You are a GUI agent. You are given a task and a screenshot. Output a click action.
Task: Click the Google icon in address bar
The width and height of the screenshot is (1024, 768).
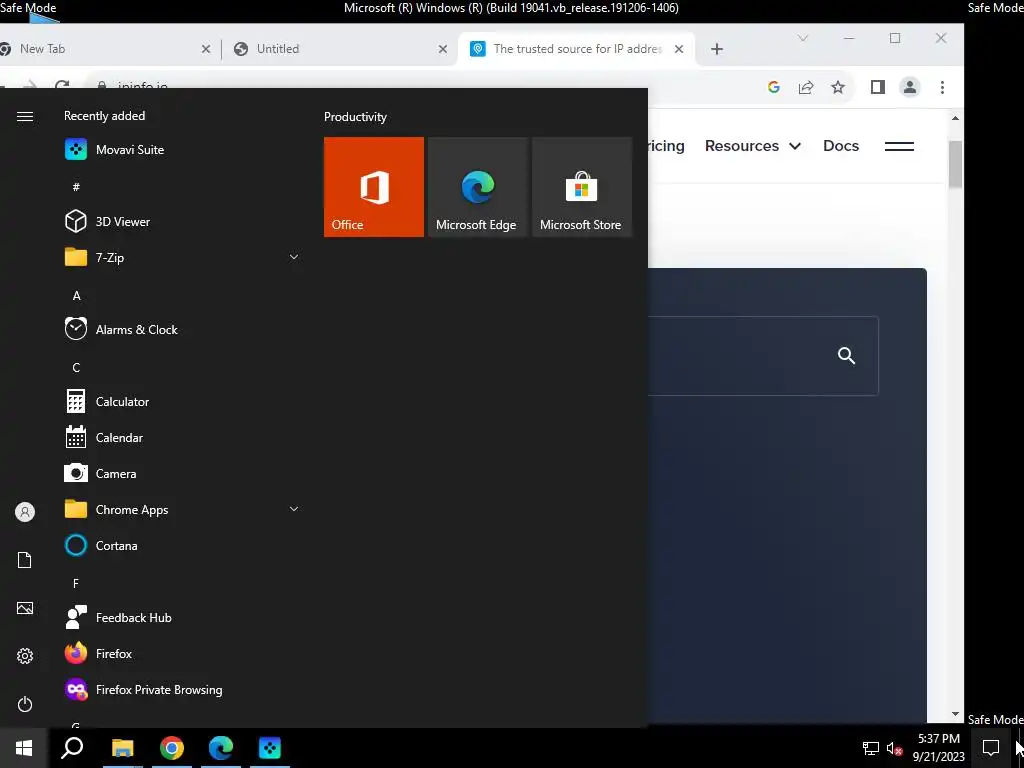coord(774,87)
